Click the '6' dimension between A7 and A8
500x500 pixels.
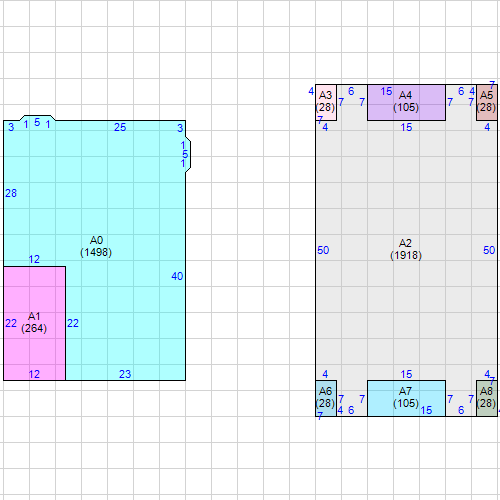point(461,410)
